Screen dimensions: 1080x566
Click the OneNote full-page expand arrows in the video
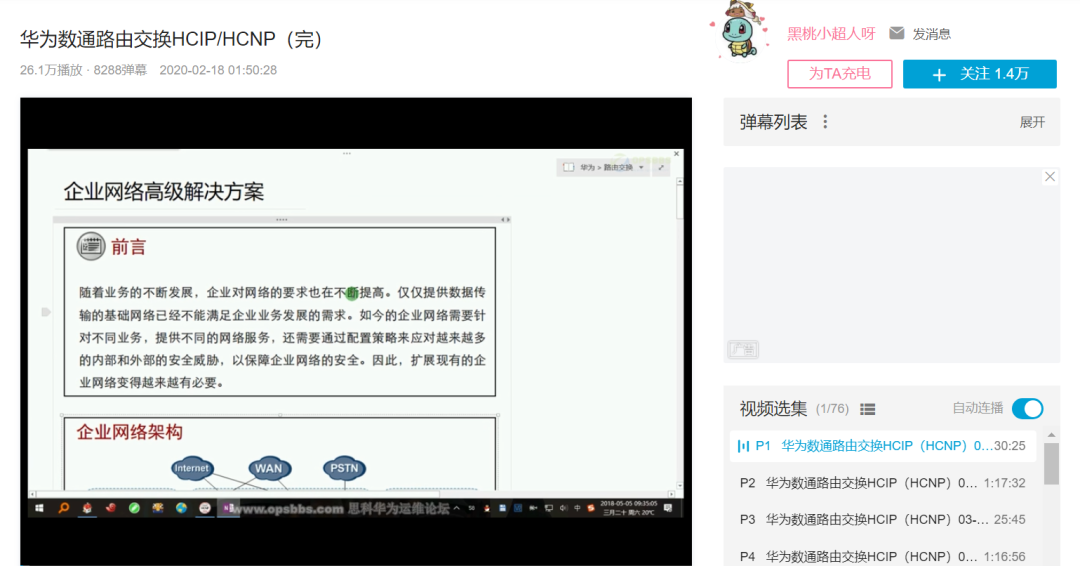point(661,167)
